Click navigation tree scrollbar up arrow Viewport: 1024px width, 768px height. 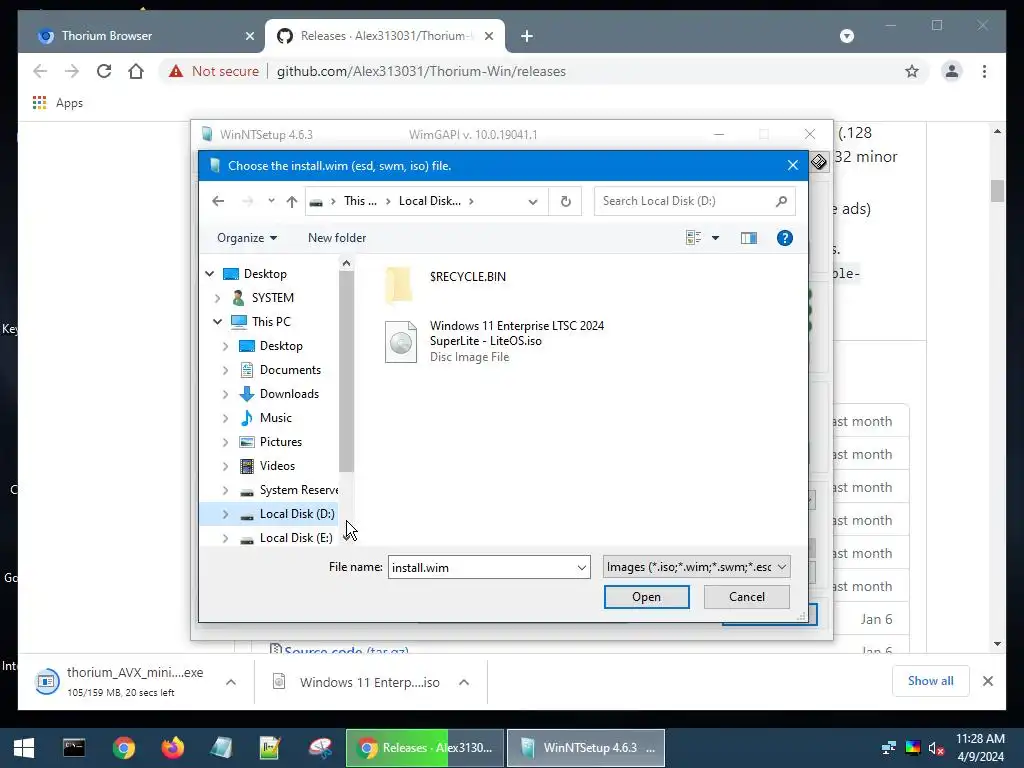346,263
